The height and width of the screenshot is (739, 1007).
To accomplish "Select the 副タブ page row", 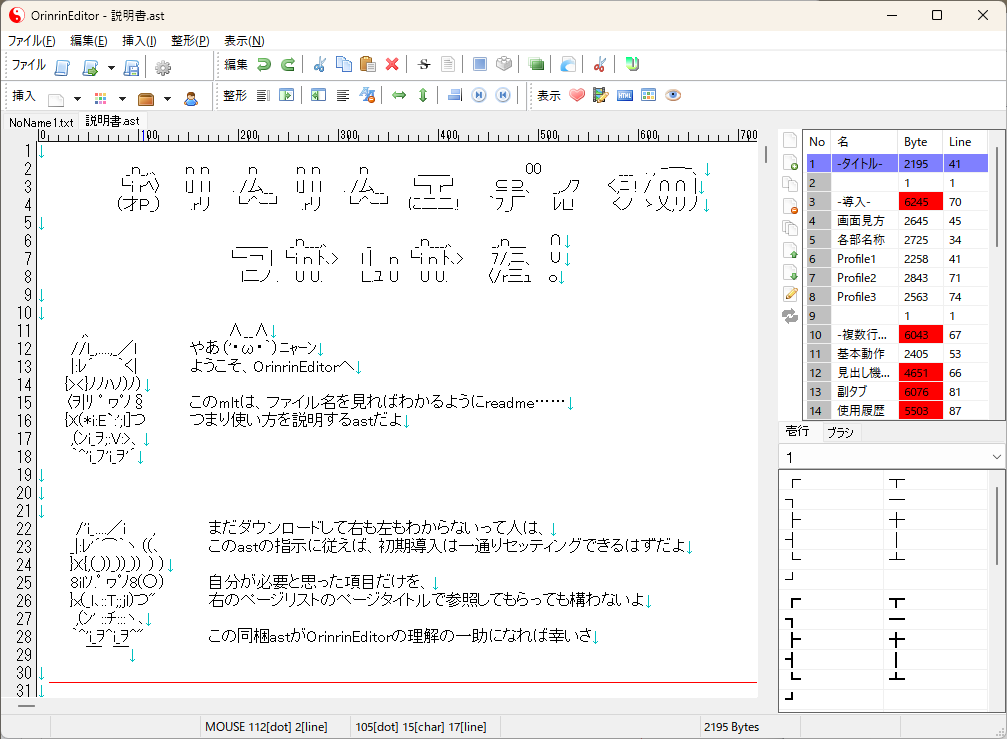I will click(x=897, y=392).
